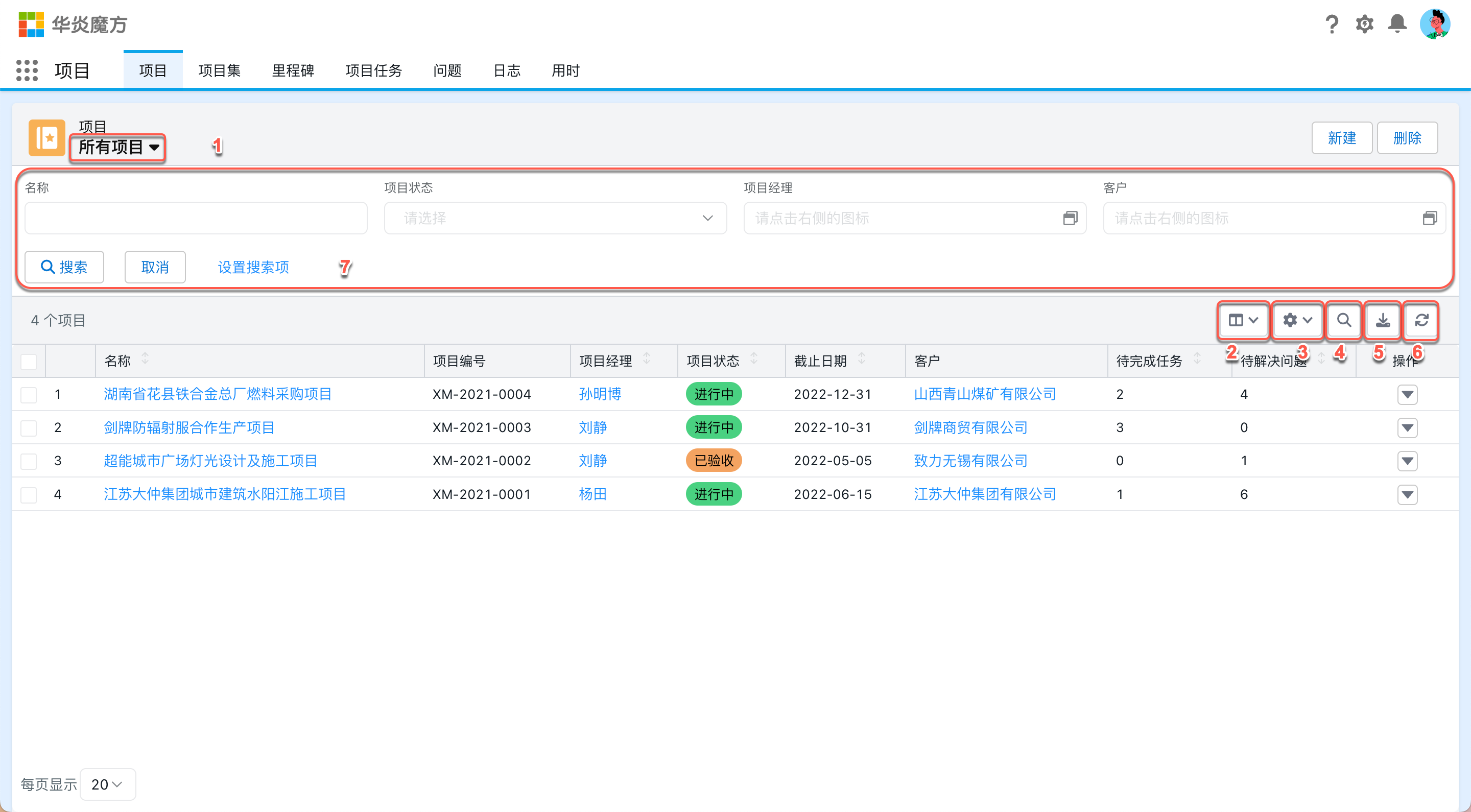The height and width of the screenshot is (812, 1471).
Task: Check the row for 湖南省花县铁合金总厂燃料采购项目
Action: [29, 394]
